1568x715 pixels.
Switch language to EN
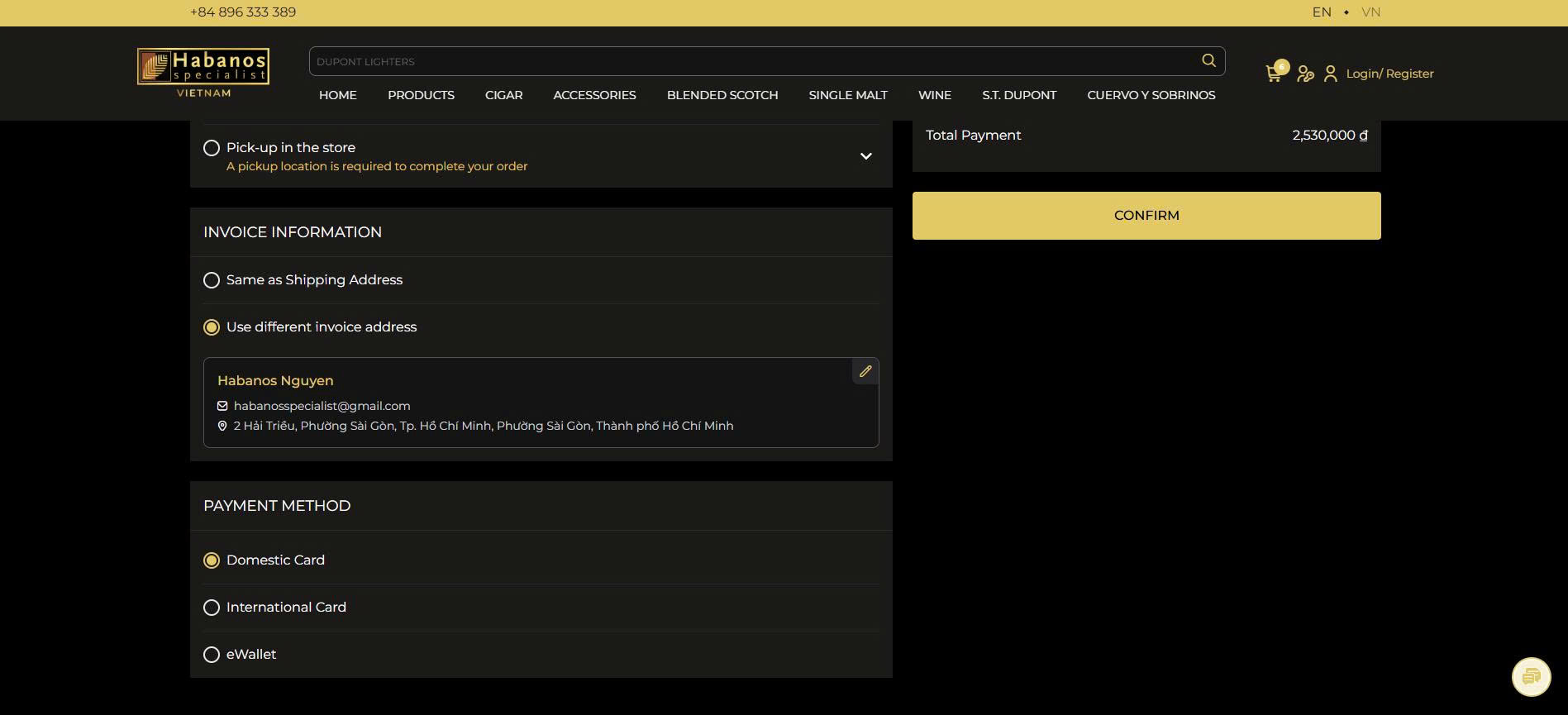1322,12
